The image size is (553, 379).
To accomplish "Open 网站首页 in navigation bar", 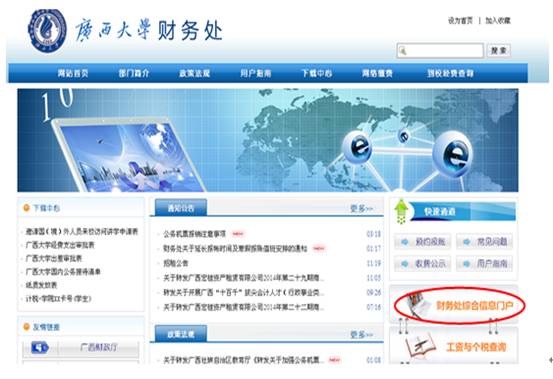I will [x=73, y=73].
